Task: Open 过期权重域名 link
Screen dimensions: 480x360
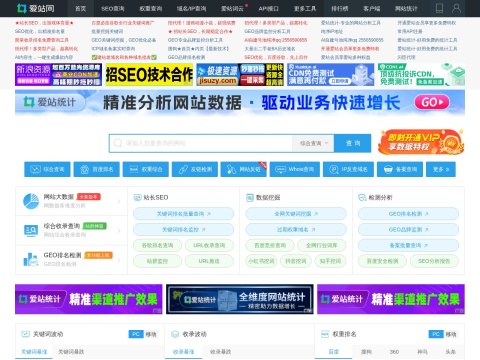Action: pyautogui.click(x=296, y=230)
